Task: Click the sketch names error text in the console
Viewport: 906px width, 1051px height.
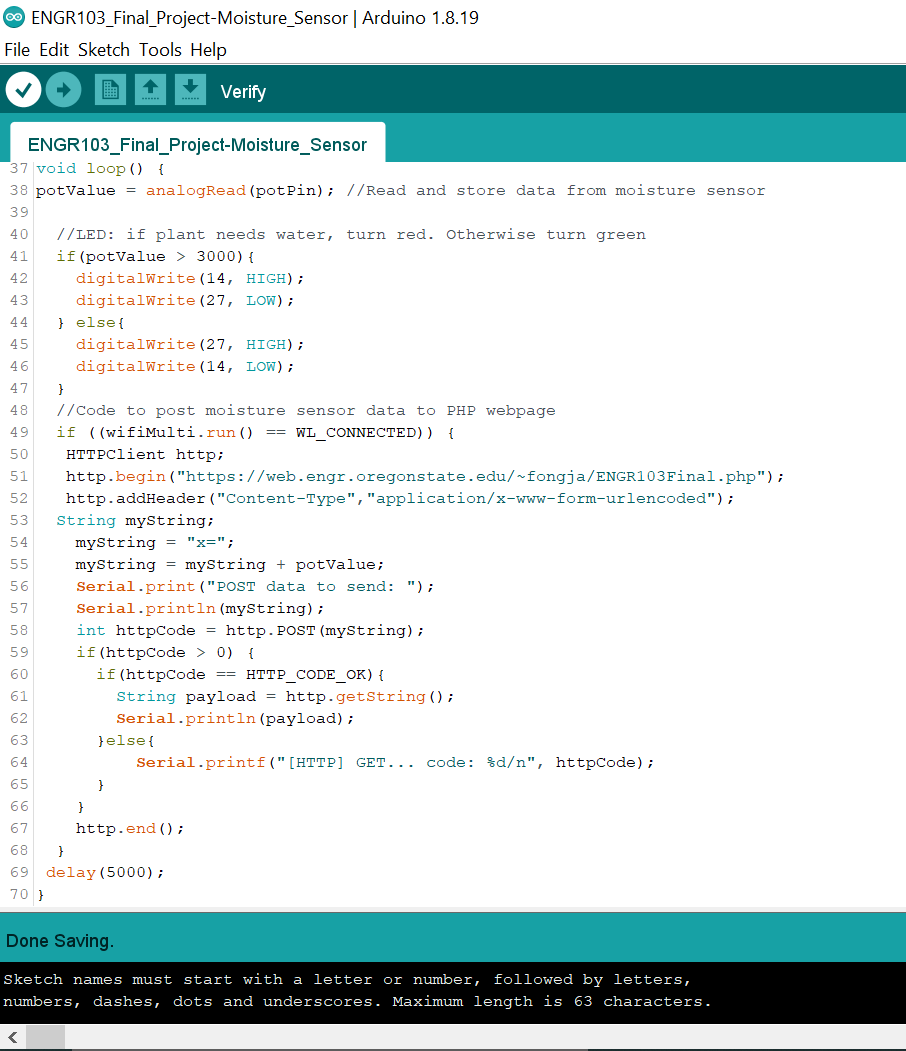Action: click(357, 990)
